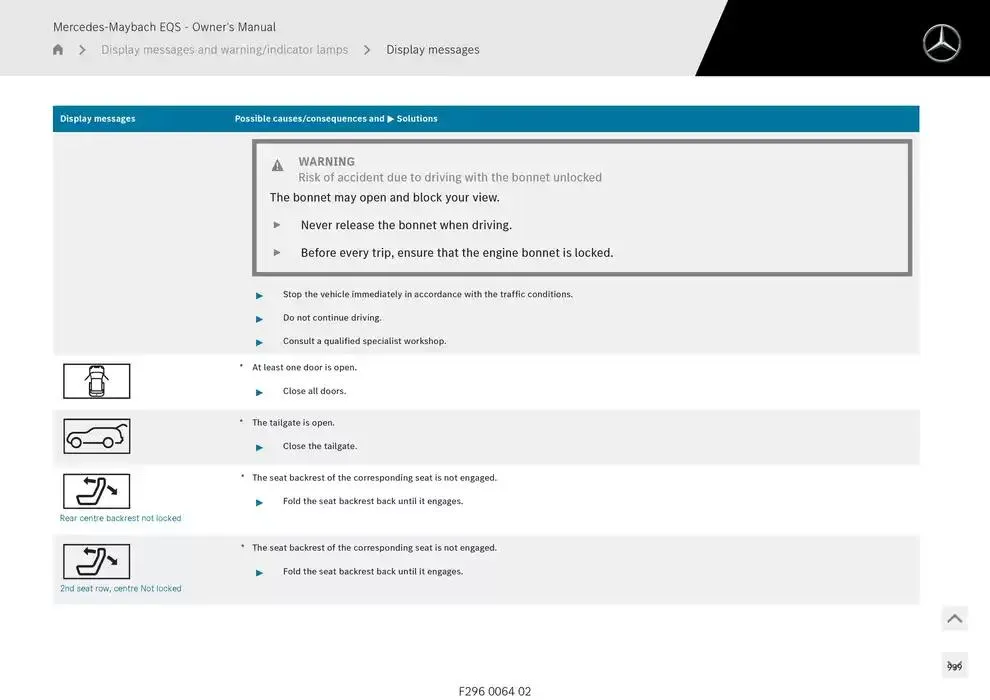Click the rear centre backrest seat icon
Viewport: 990px width, 700px height.
click(97, 491)
